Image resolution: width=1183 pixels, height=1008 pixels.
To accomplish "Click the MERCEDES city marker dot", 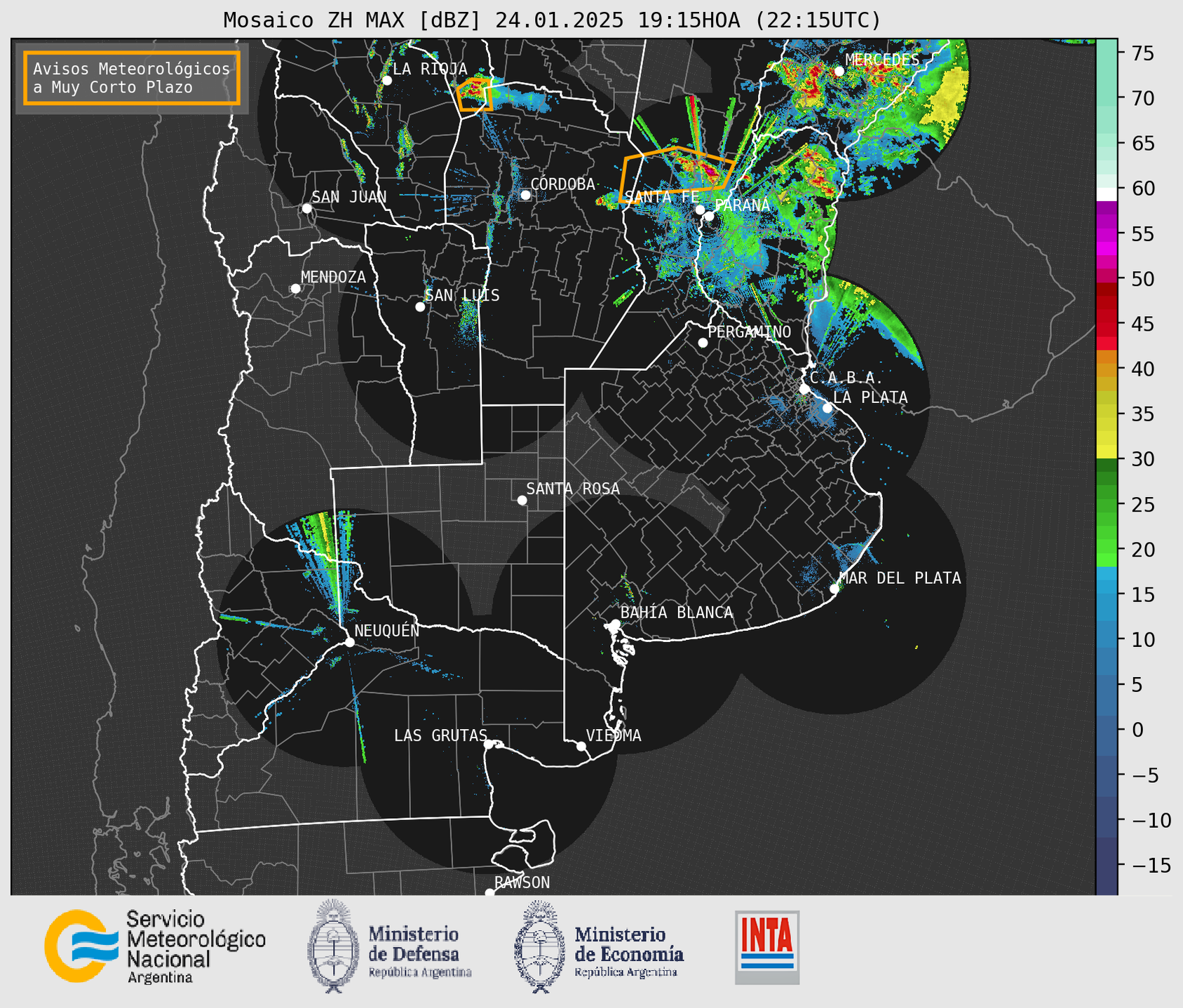I will [x=839, y=71].
